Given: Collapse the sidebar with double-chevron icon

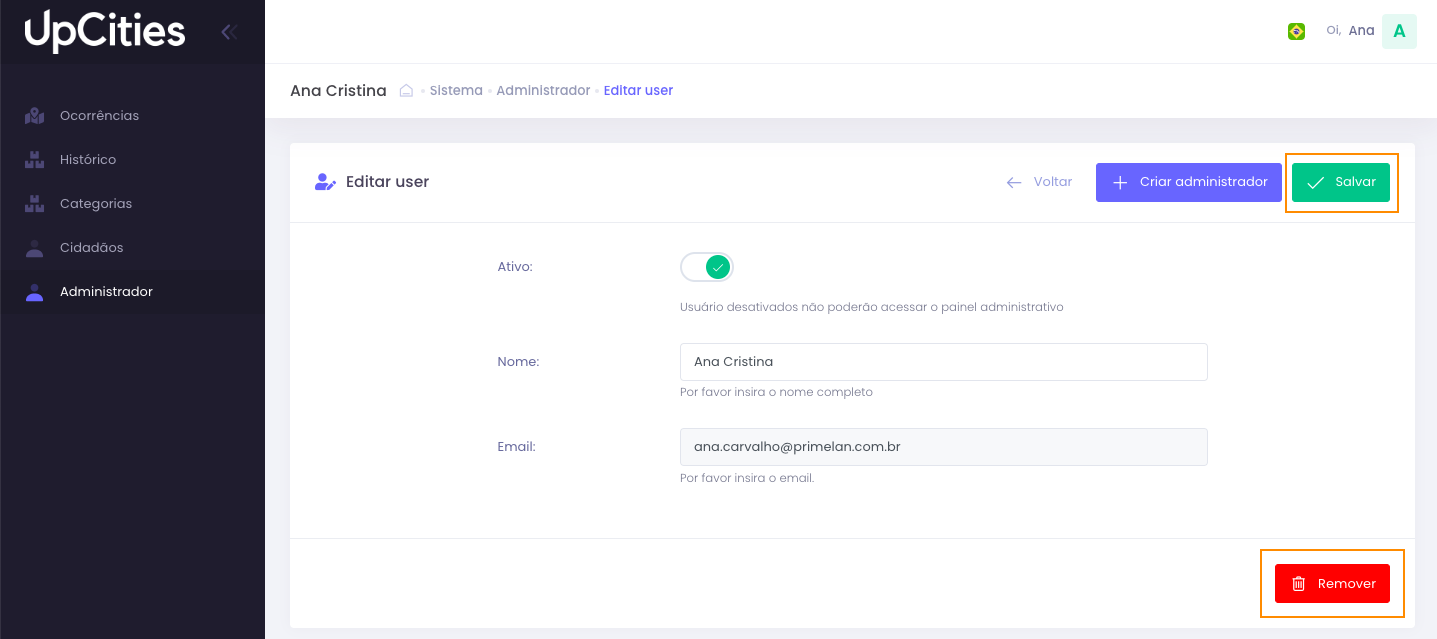Looking at the screenshot, I should (229, 32).
